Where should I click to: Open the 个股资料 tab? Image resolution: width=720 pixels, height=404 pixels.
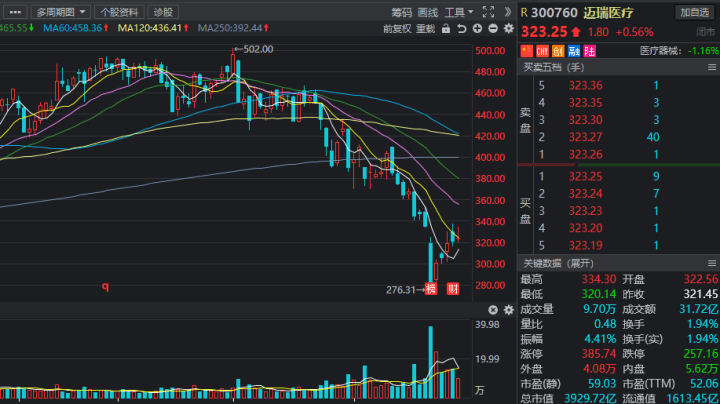tap(120, 12)
